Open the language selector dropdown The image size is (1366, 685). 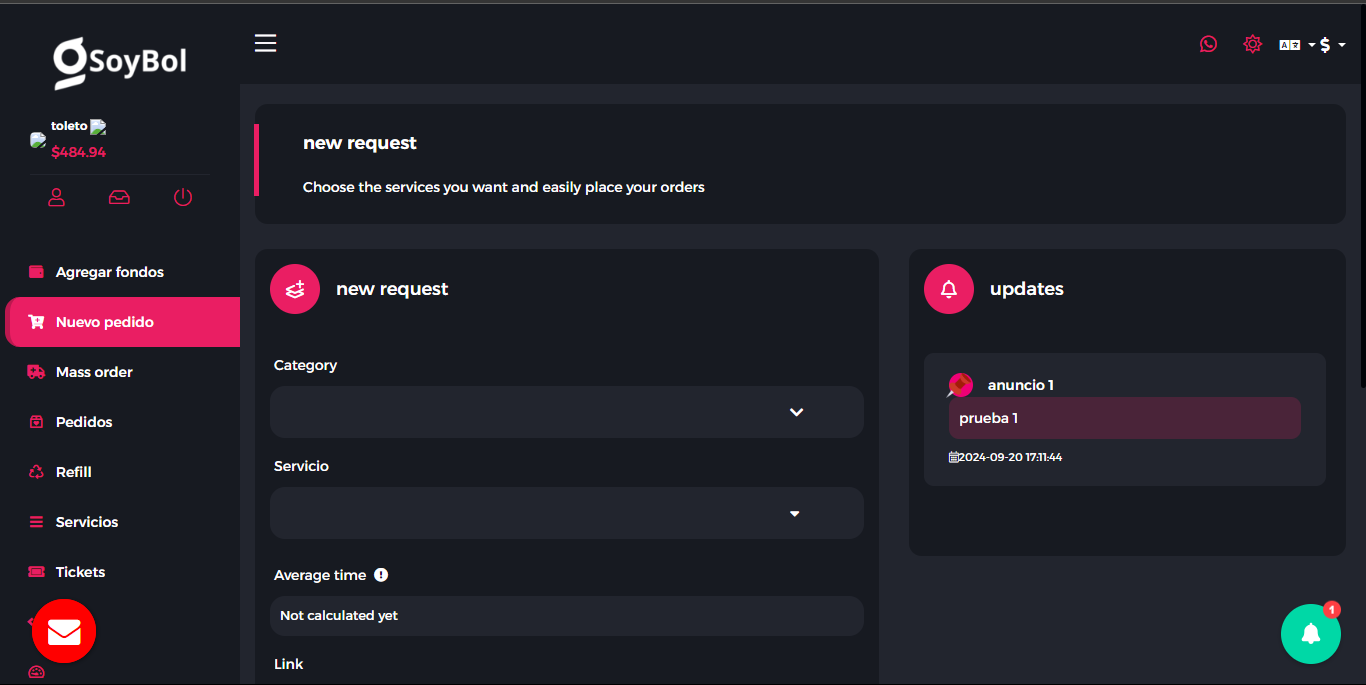[x=1296, y=45]
